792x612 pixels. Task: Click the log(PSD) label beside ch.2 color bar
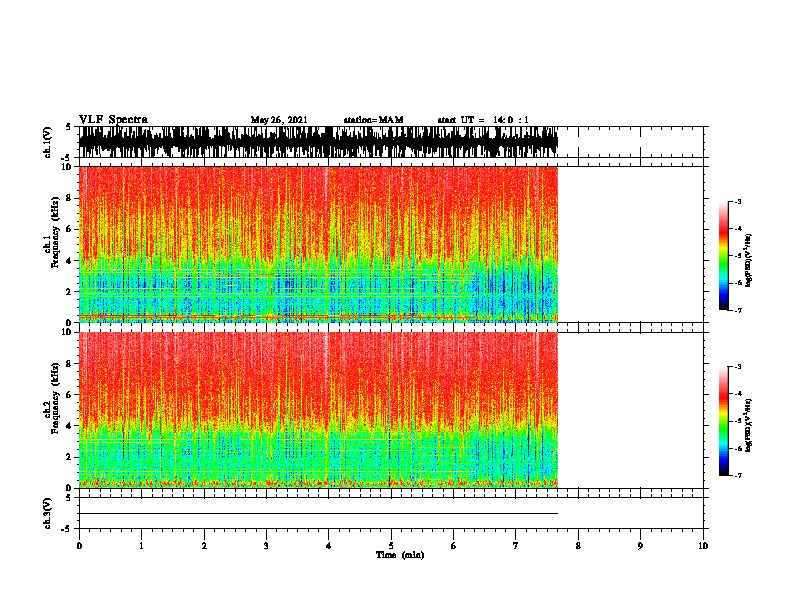pos(749,425)
